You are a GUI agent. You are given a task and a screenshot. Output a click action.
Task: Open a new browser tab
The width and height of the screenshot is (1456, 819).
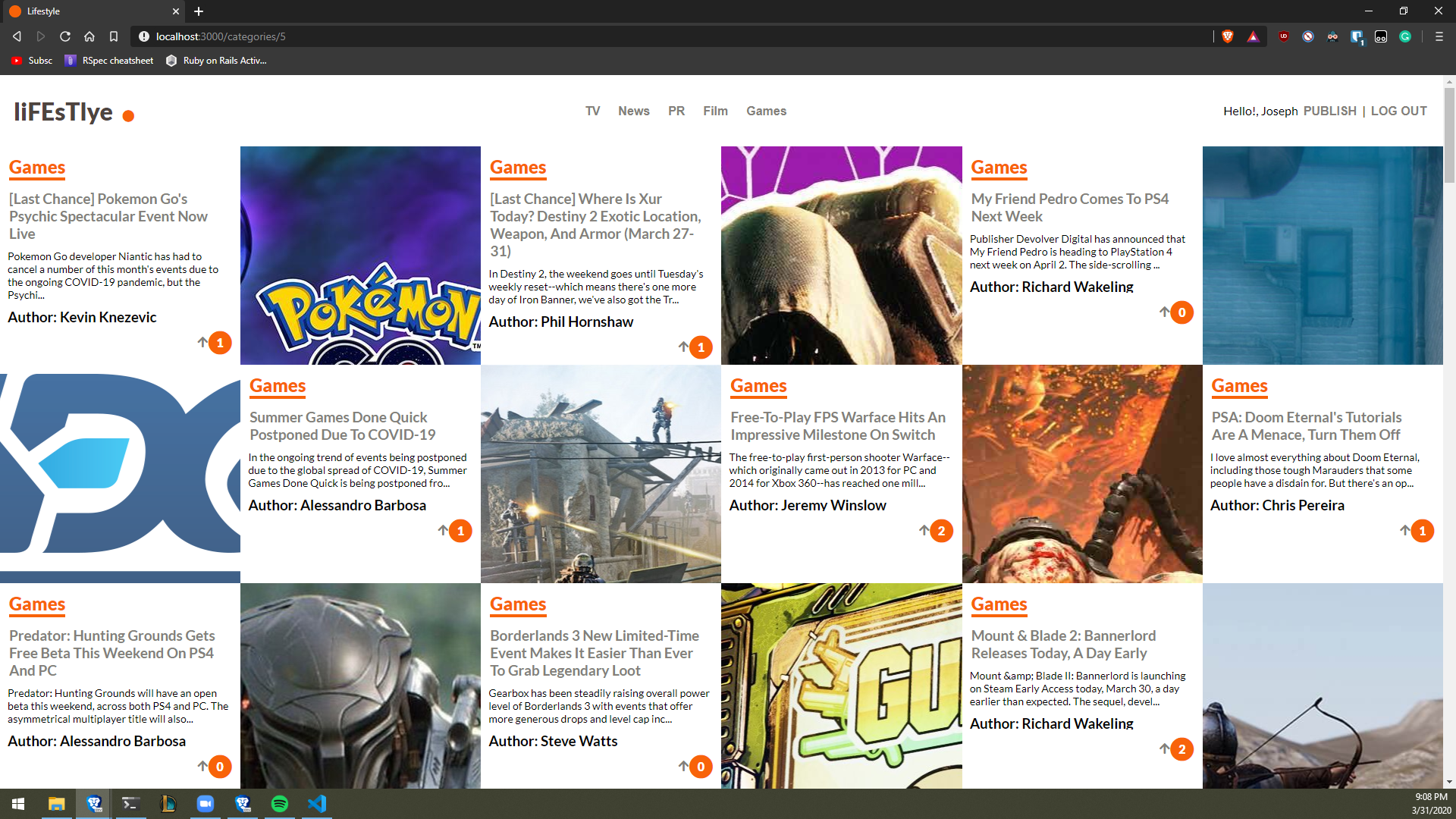[x=199, y=11]
